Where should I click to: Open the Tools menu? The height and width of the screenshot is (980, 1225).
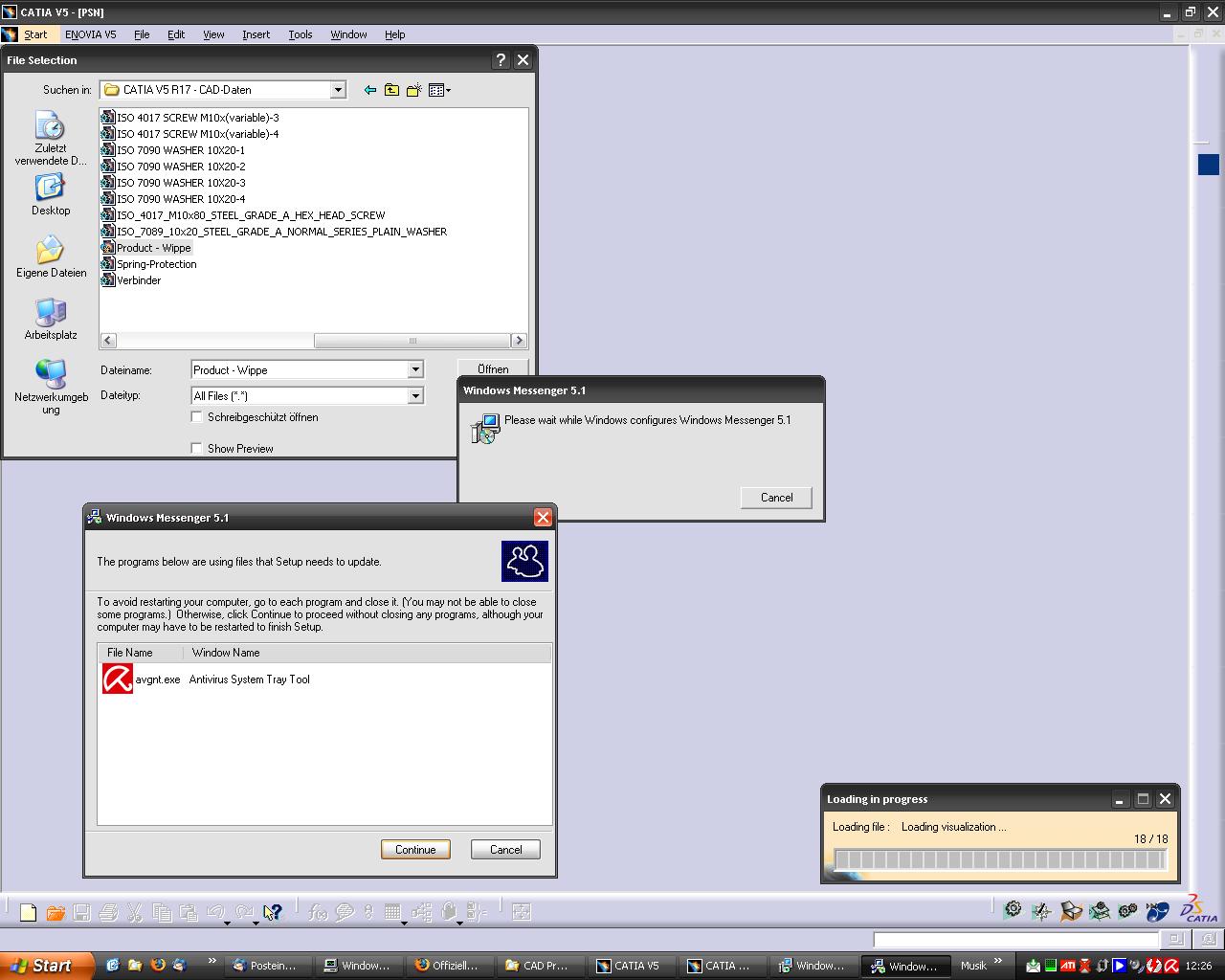[301, 34]
